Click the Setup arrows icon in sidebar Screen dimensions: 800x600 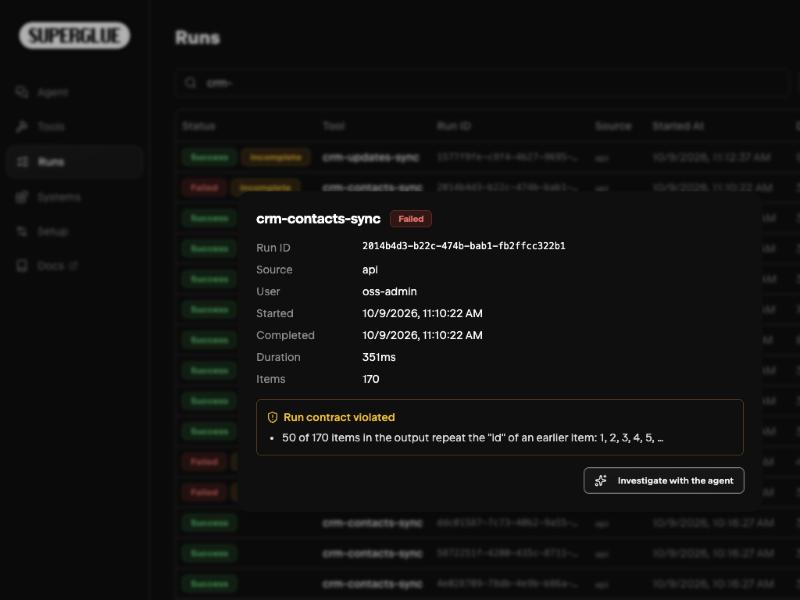pyautogui.click(x=21, y=232)
